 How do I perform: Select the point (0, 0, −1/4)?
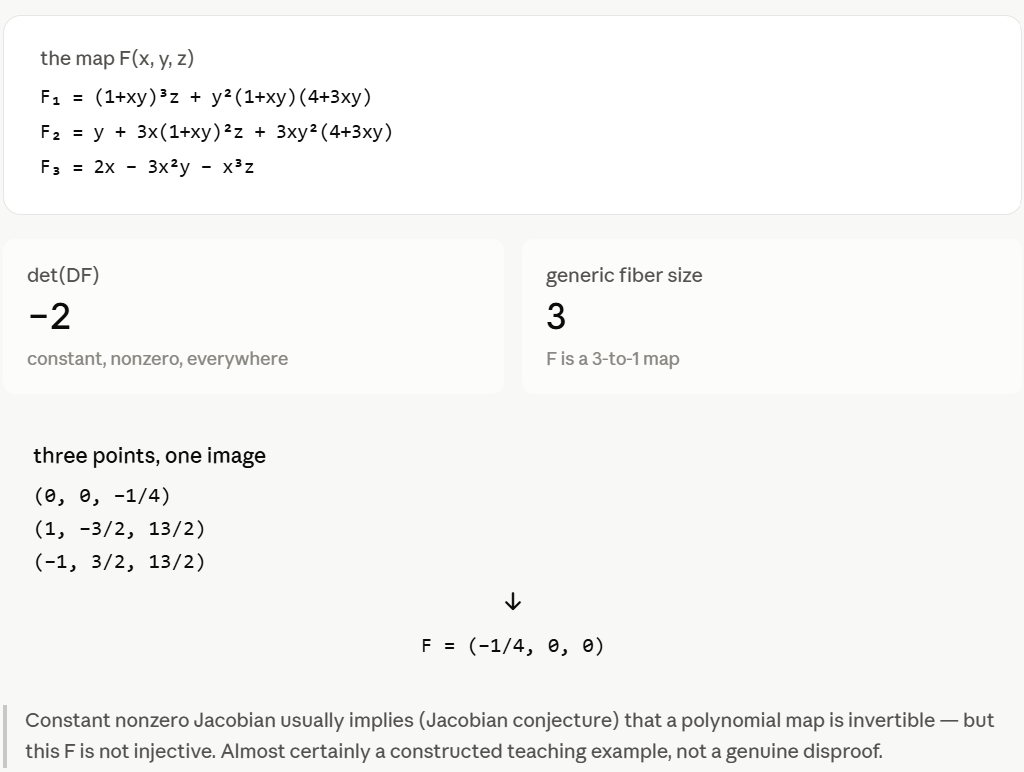coord(103,496)
